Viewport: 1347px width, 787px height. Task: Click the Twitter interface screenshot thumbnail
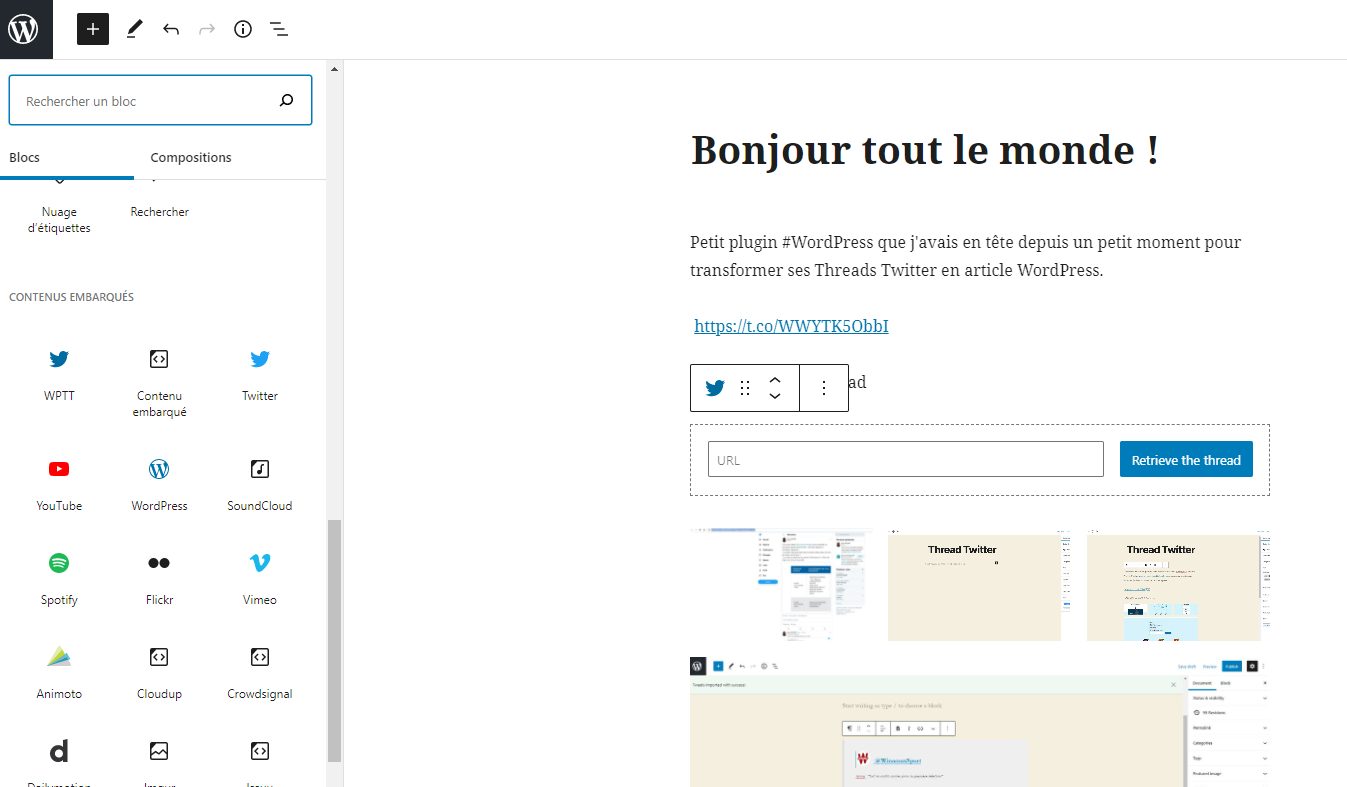pyautogui.click(x=781, y=584)
